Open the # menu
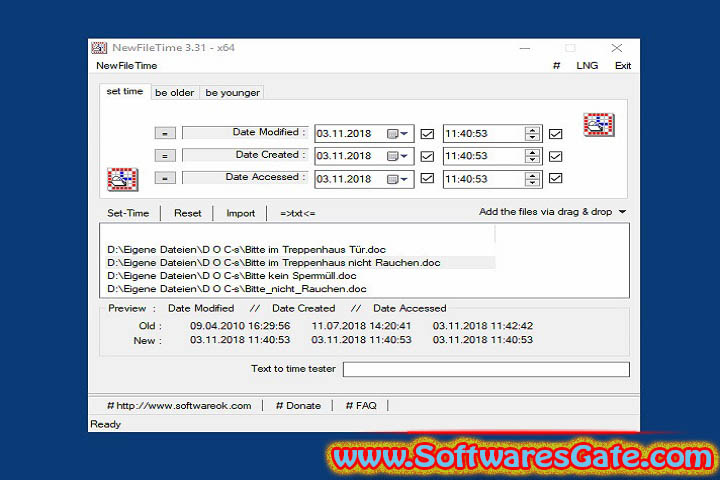The height and width of the screenshot is (480, 720). coord(557,66)
